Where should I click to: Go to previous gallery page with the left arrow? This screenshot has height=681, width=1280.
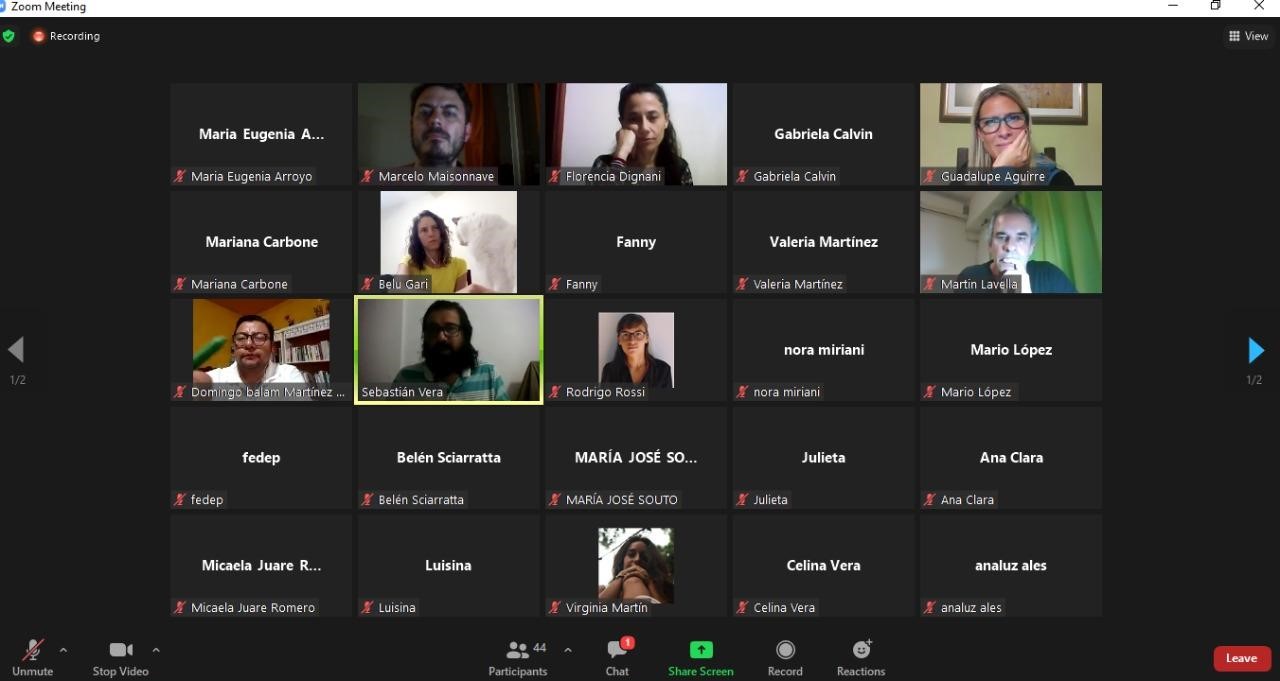[x=16, y=349]
